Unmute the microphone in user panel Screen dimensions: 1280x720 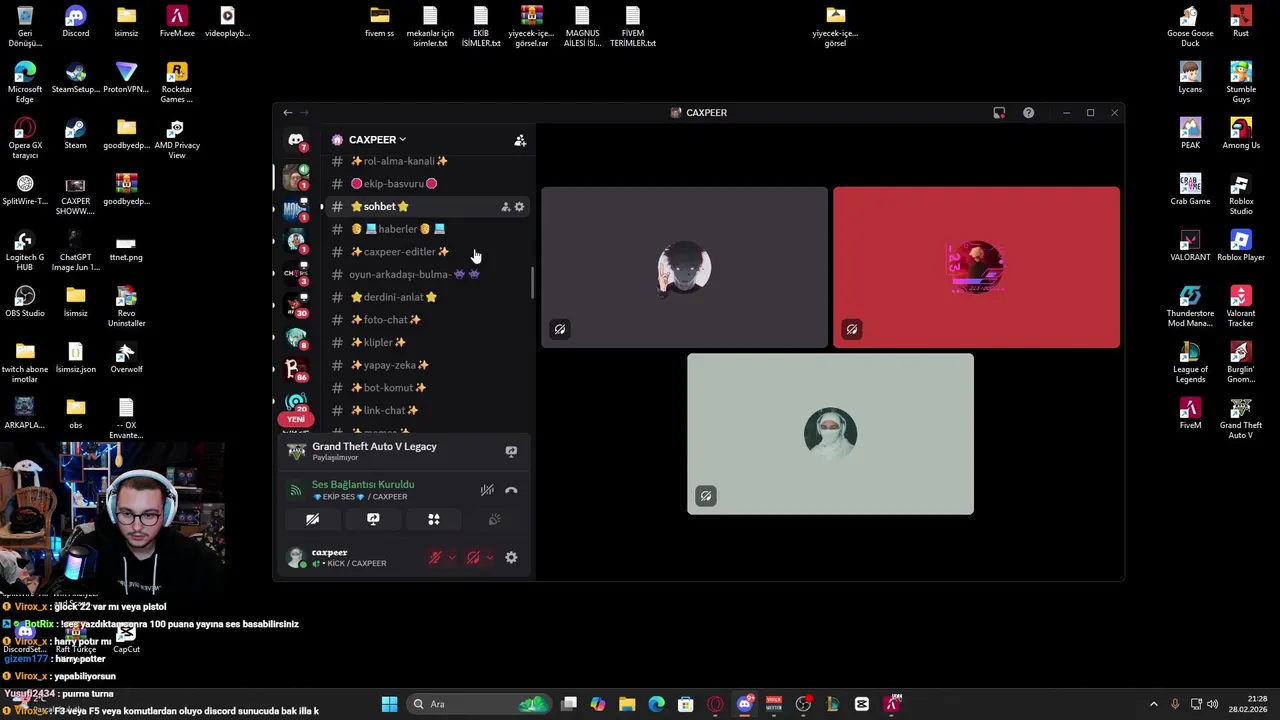coord(435,558)
